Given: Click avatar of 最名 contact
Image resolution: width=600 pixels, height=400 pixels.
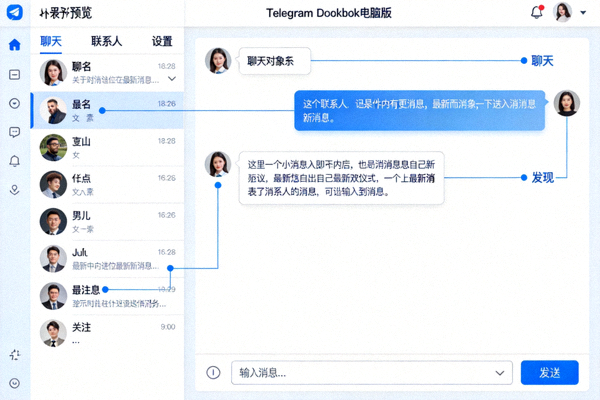Looking at the screenshot, I should (53, 110).
